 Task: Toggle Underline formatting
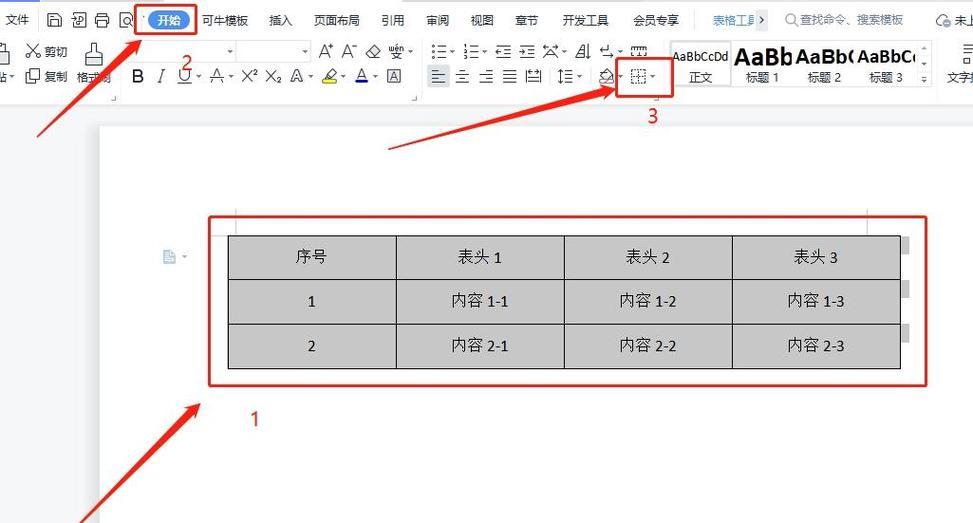184,76
